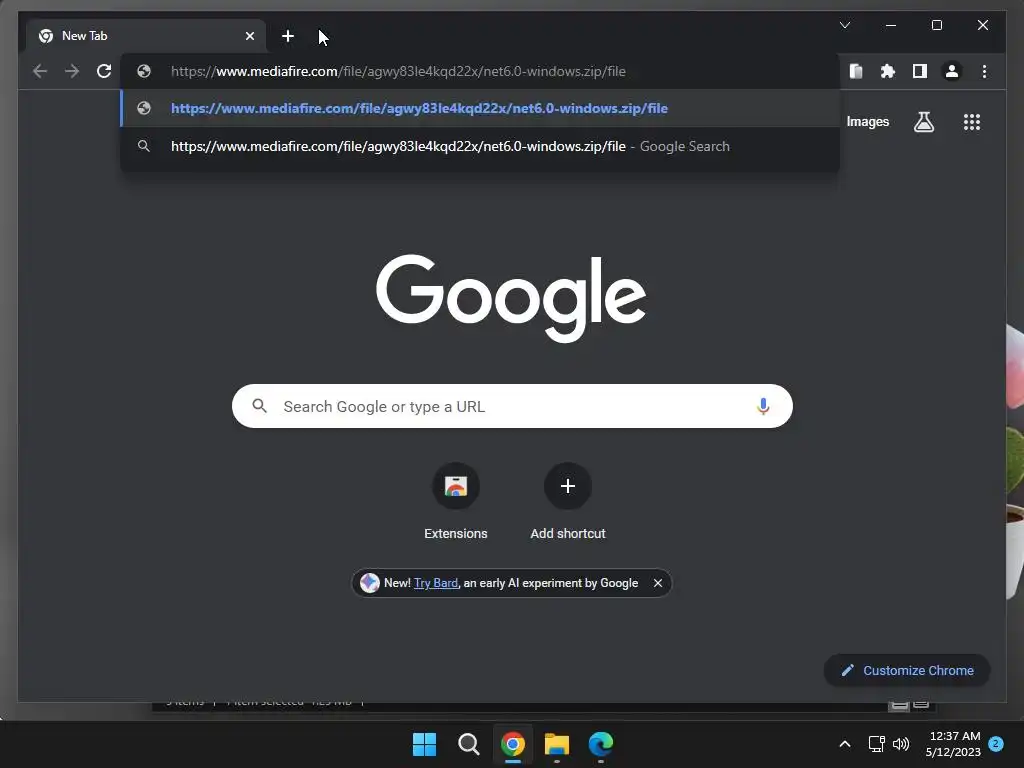This screenshot has height=768, width=1024.
Task: Click the Google logo
Action: click(x=511, y=297)
